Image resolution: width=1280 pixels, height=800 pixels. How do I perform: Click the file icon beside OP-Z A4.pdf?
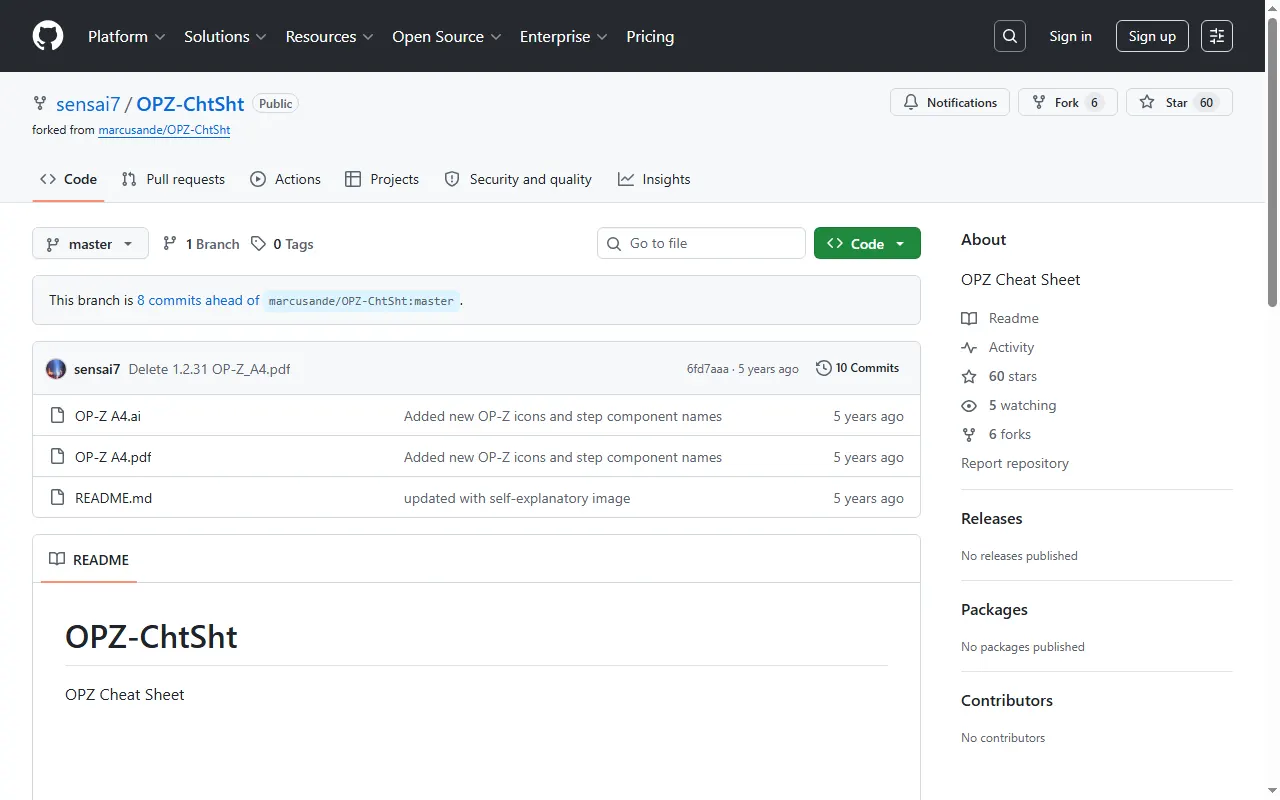point(57,457)
